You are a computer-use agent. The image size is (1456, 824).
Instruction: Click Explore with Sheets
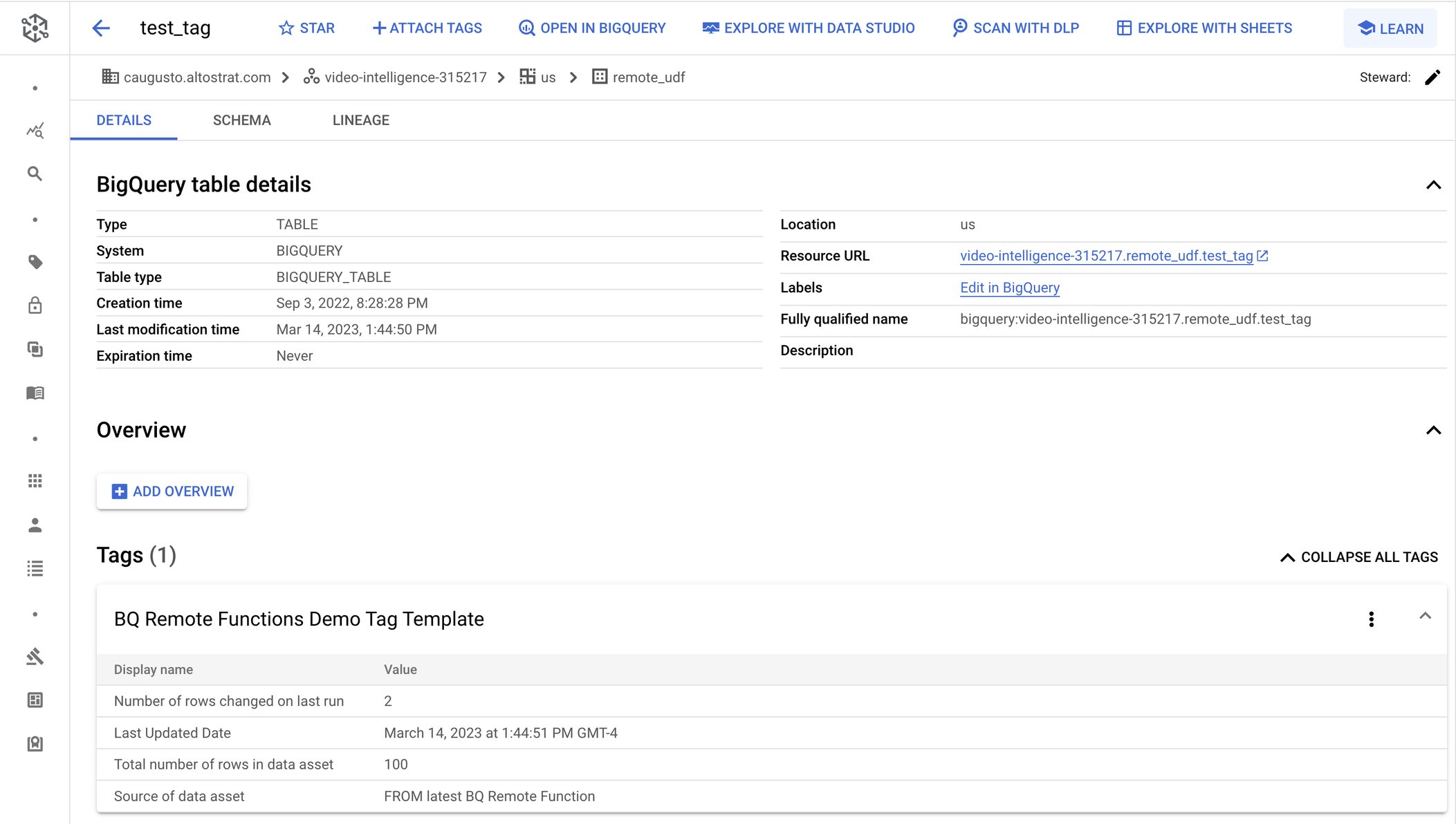1204,28
